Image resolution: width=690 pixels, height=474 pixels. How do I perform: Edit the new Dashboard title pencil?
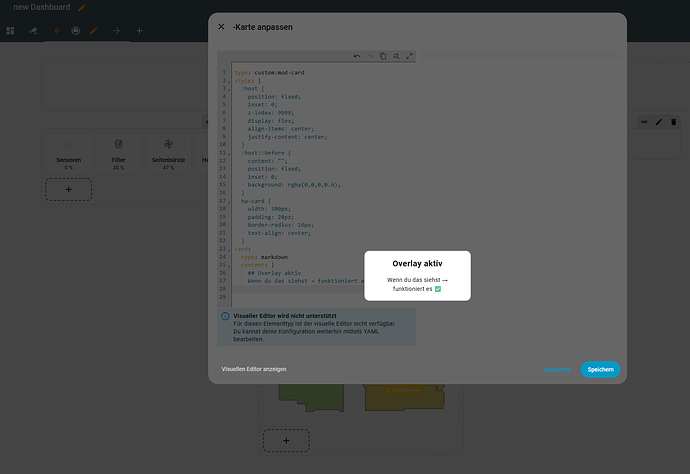point(82,7)
